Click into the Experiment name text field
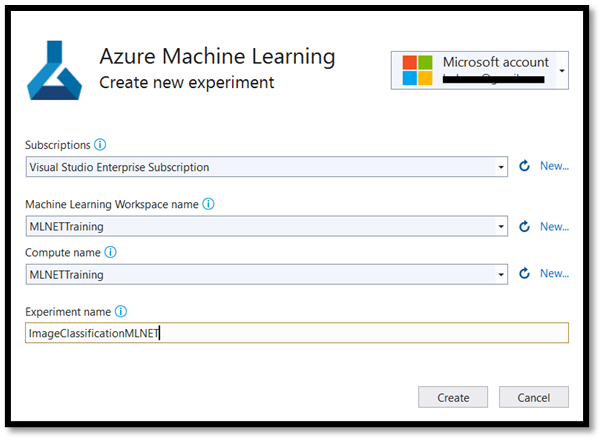 pyautogui.click(x=298, y=333)
